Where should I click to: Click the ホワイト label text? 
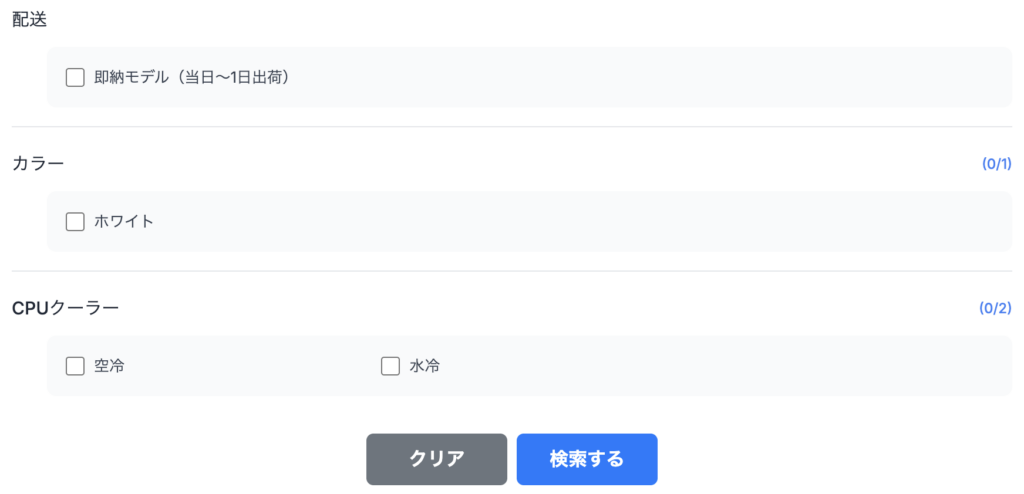[x=124, y=222]
